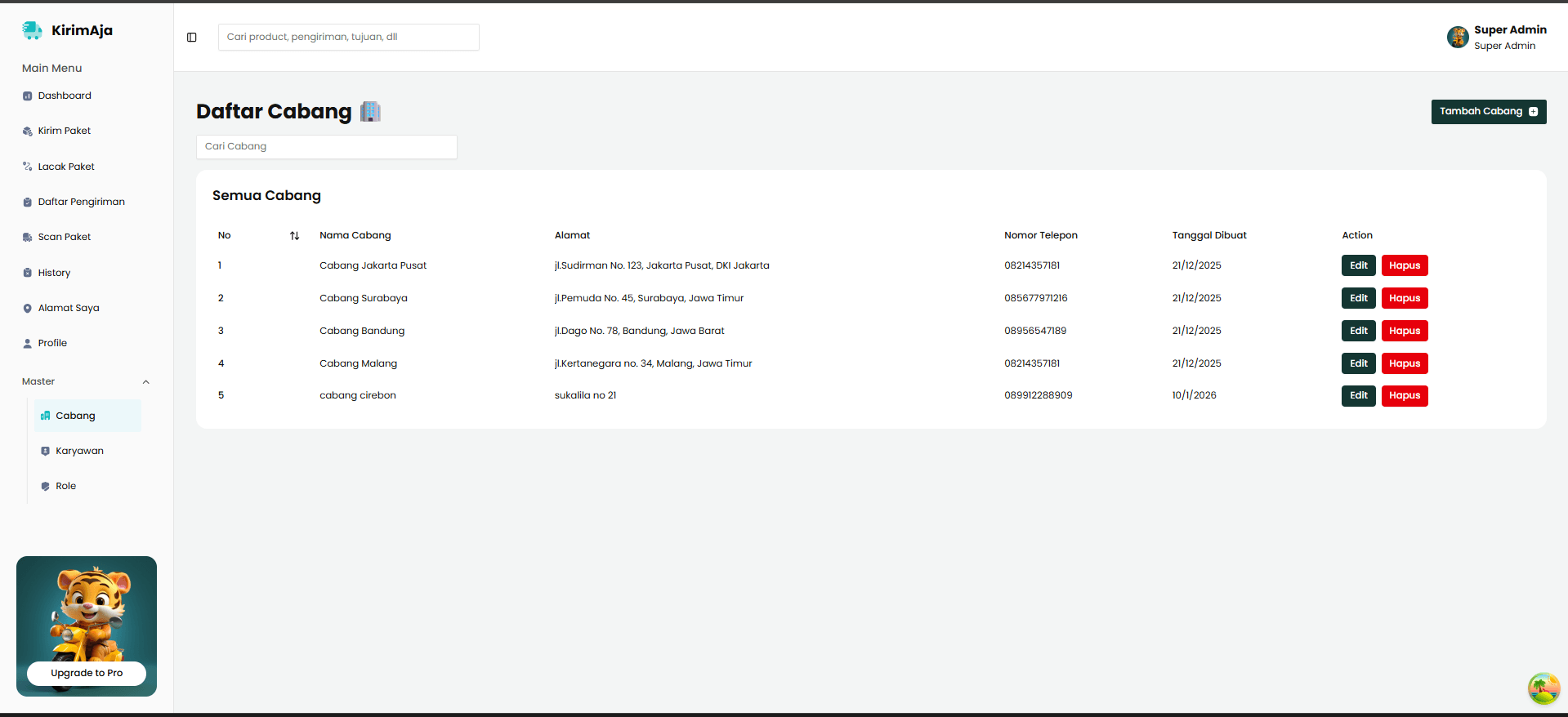The height and width of the screenshot is (717, 1568).
Task: Click the Cabang building icon in sidebar
Action: pyautogui.click(x=45, y=416)
